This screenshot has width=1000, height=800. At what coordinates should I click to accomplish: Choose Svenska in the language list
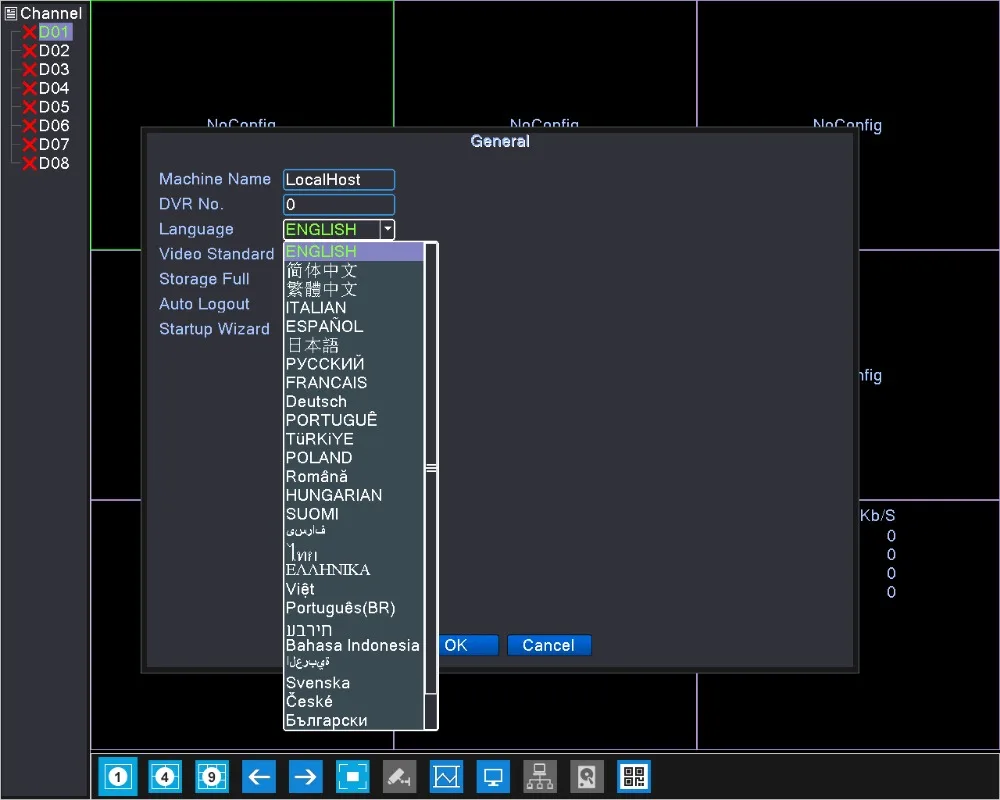pos(353,683)
